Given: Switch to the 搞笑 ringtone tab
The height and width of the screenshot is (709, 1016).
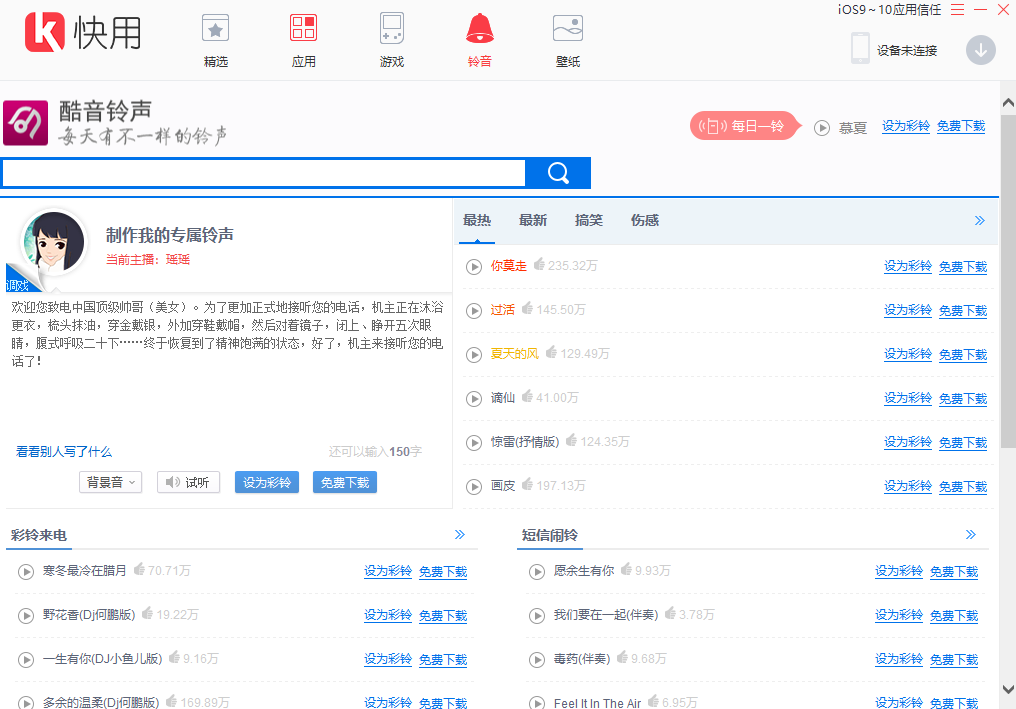Looking at the screenshot, I should point(589,220).
